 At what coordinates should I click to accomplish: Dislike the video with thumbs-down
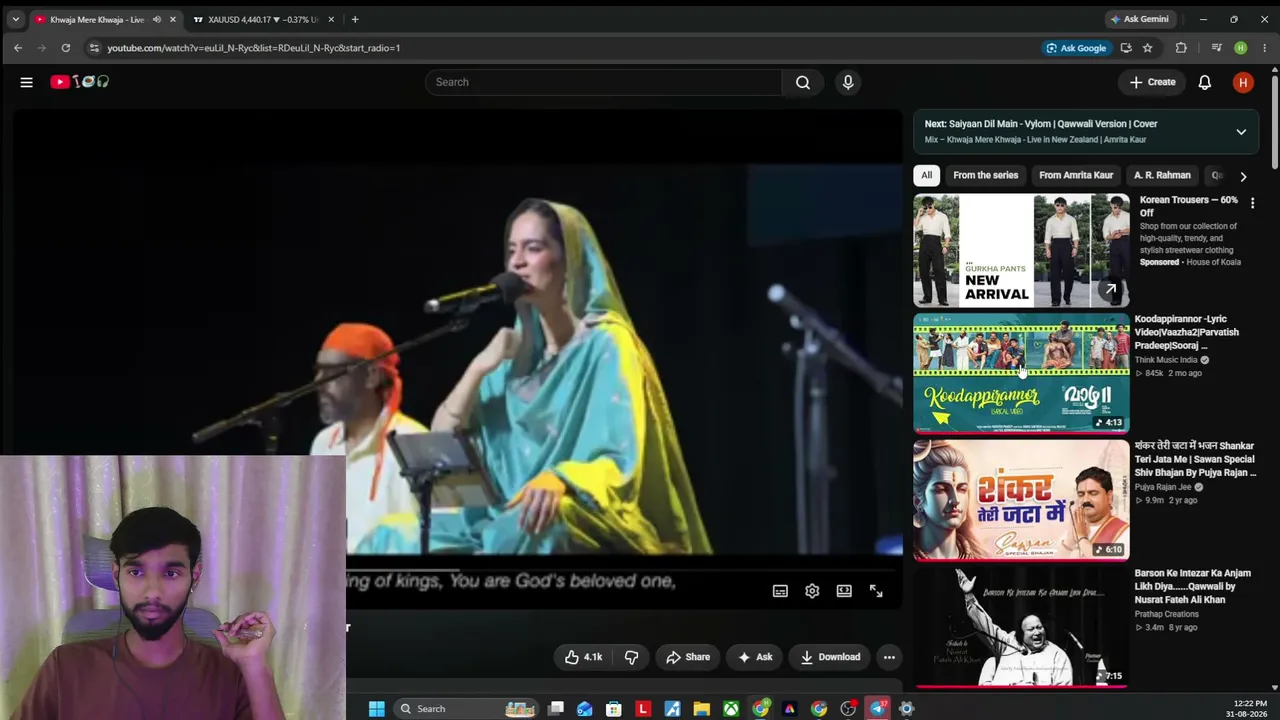[631, 657]
